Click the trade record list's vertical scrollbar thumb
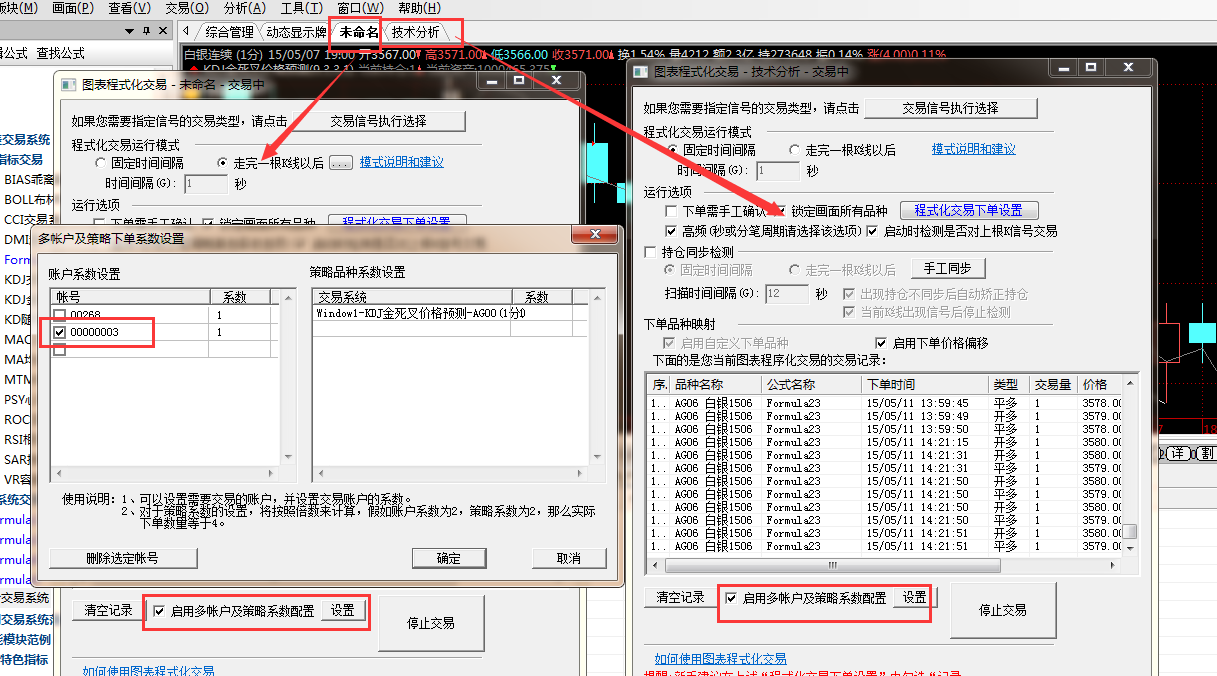Viewport: 1217px width, 676px height. (1129, 532)
